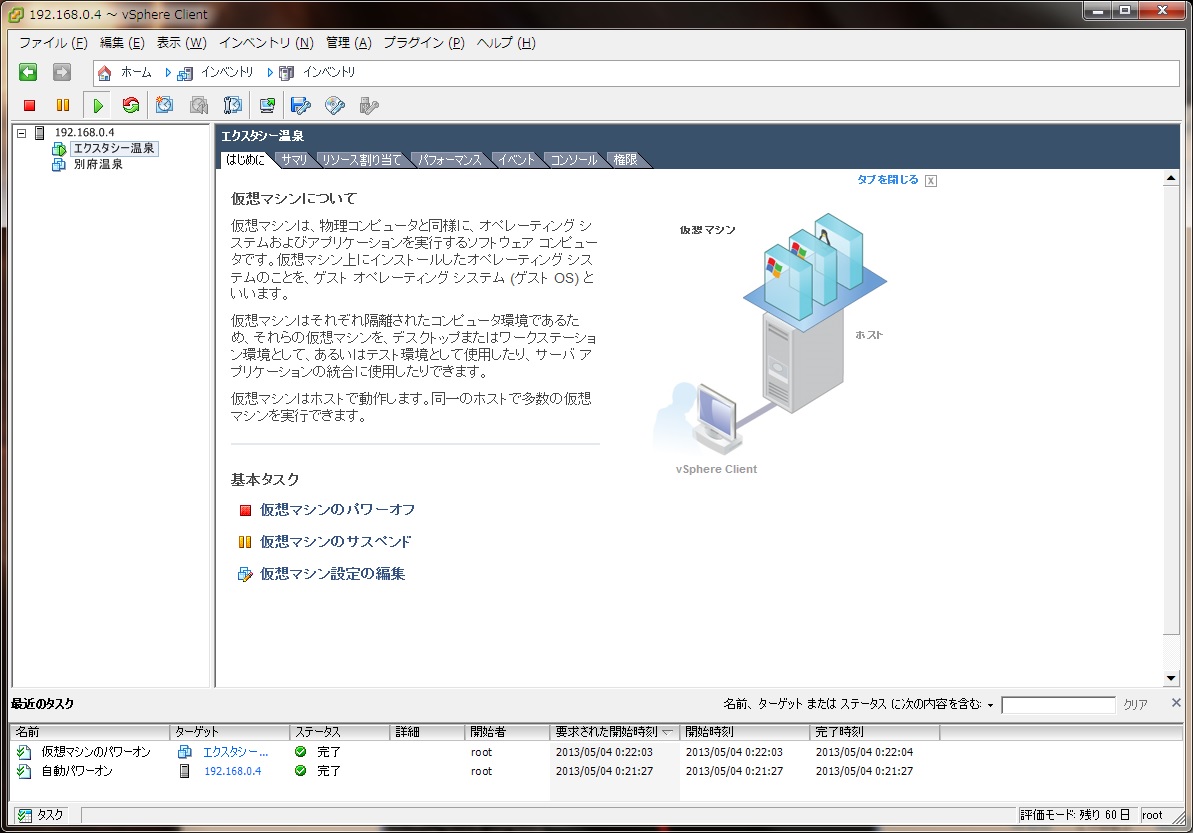1193x833 pixels.
Task: Click the host server icon for 192.168.0.4
Action: coord(40,132)
